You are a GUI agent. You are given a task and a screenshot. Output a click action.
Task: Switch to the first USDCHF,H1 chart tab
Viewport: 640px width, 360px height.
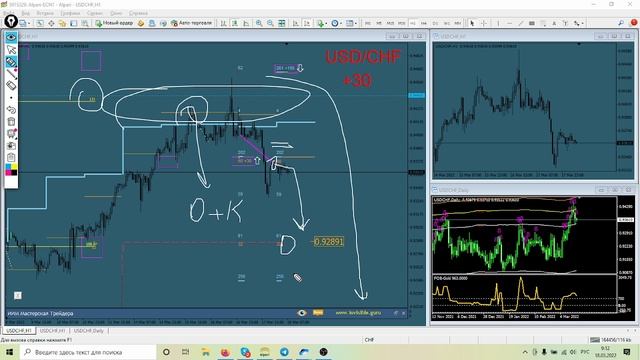pyautogui.click(x=19, y=331)
